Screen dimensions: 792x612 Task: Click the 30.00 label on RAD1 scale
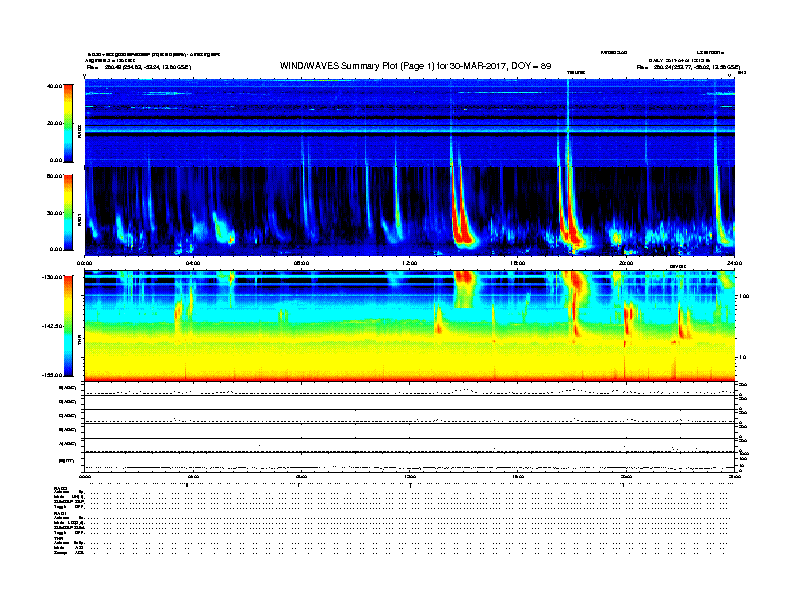pyautogui.click(x=54, y=213)
